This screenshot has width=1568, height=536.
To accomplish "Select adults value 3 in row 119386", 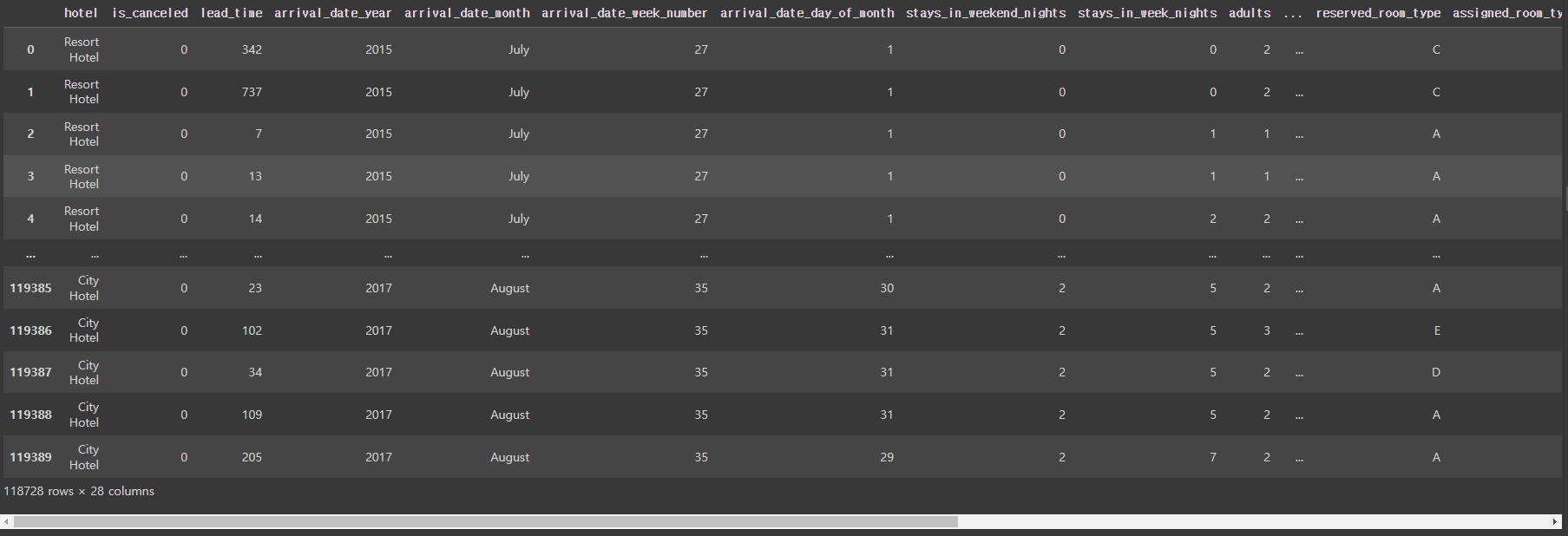I will tap(1267, 330).
